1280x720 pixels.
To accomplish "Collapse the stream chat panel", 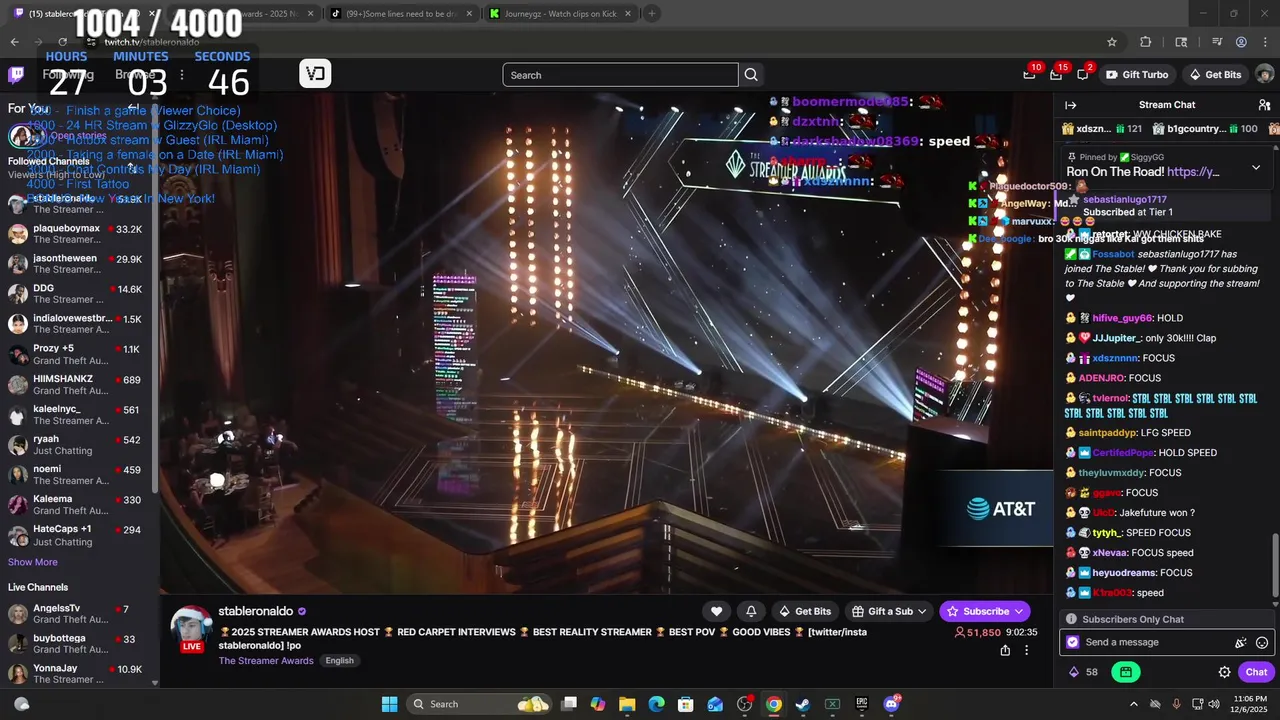I will pyautogui.click(x=1071, y=105).
